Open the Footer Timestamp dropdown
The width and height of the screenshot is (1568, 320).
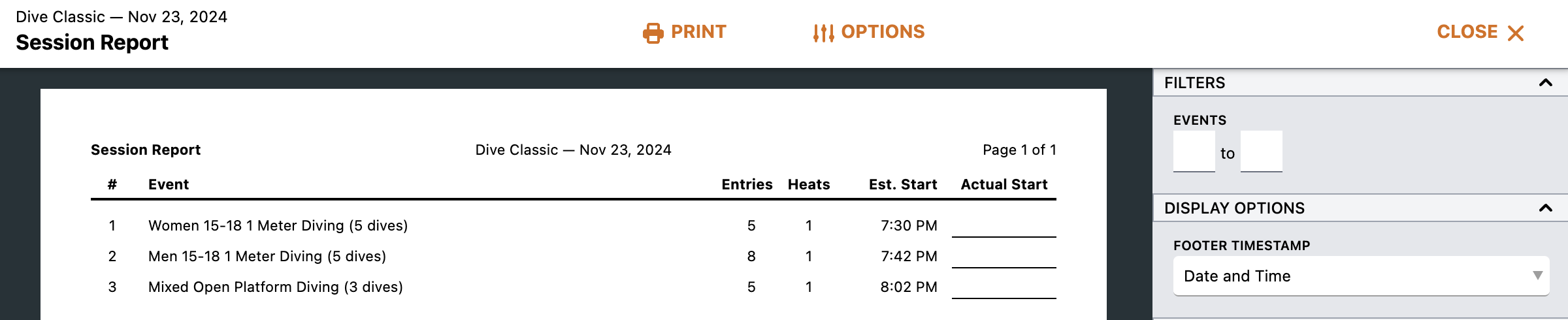(1361, 276)
